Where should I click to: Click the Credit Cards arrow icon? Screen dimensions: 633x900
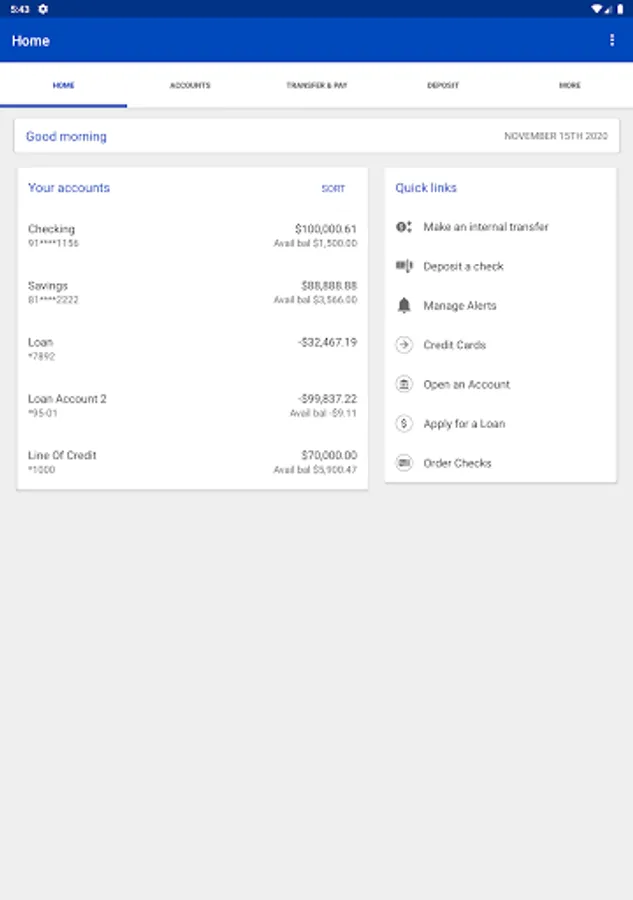click(x=404, y=345)
